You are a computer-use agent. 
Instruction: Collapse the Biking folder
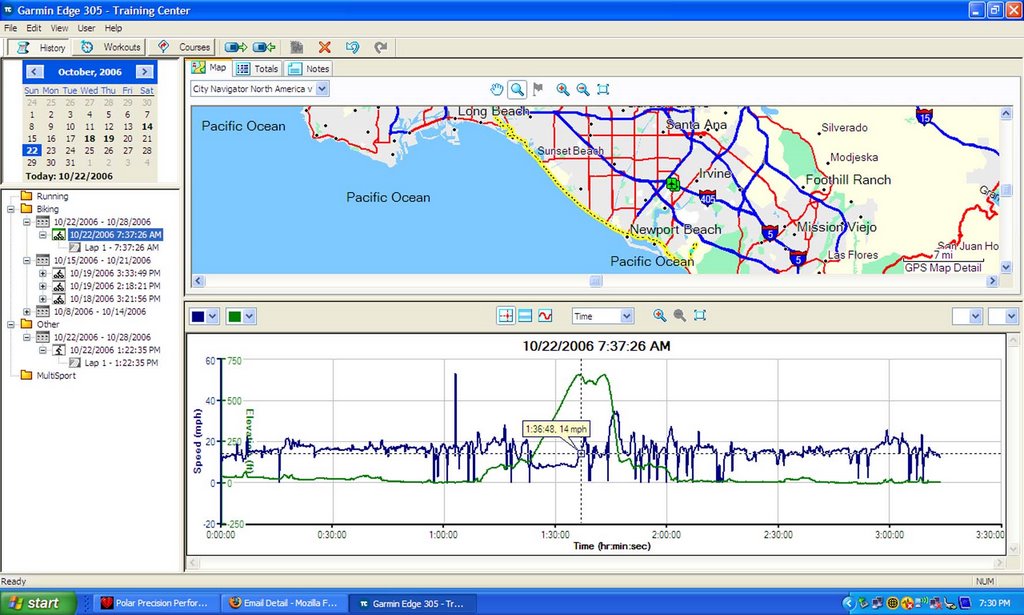(x=11, y=209)
